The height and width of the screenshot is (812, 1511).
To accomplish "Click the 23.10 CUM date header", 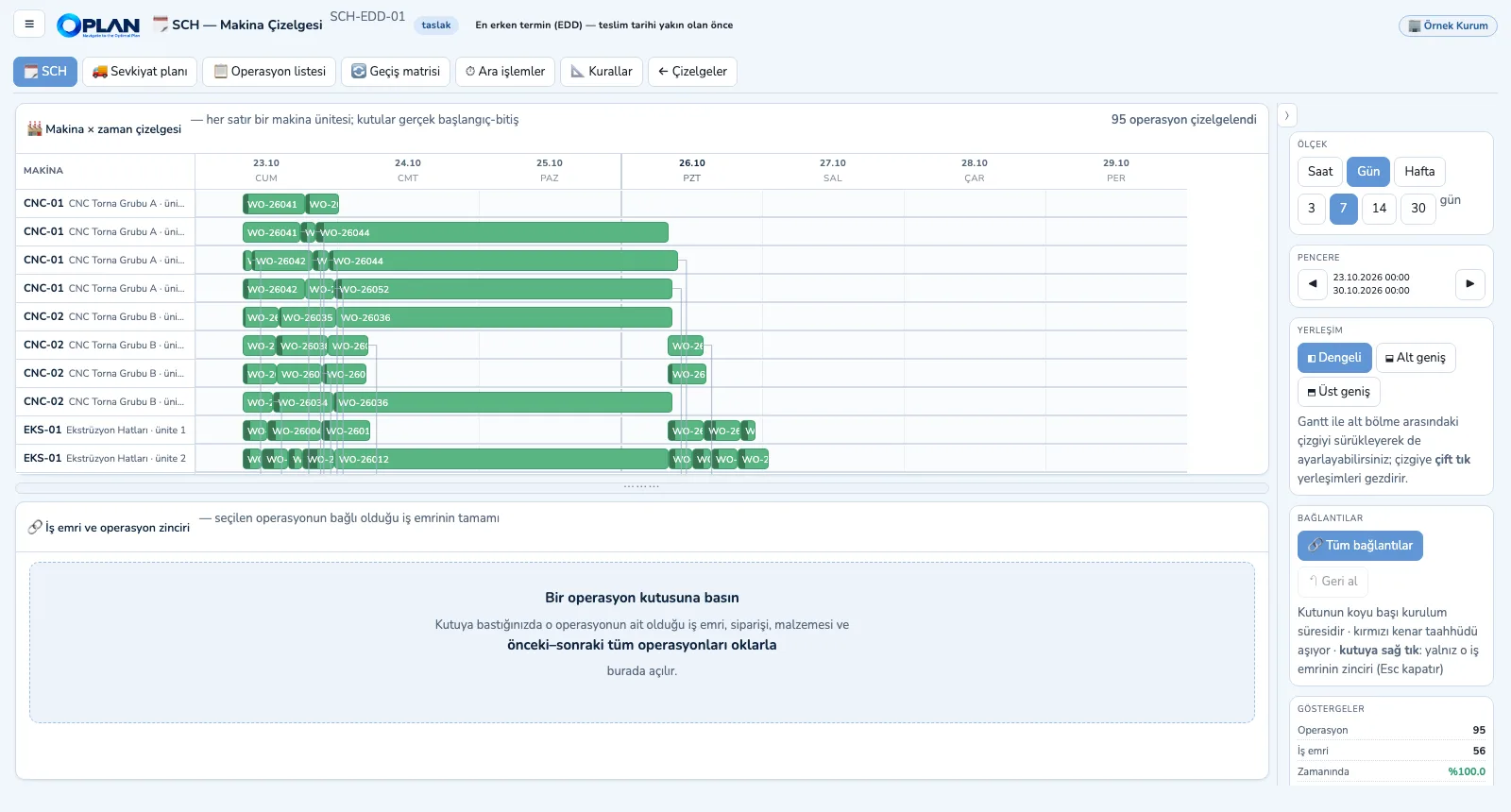I will pos(266,171).
